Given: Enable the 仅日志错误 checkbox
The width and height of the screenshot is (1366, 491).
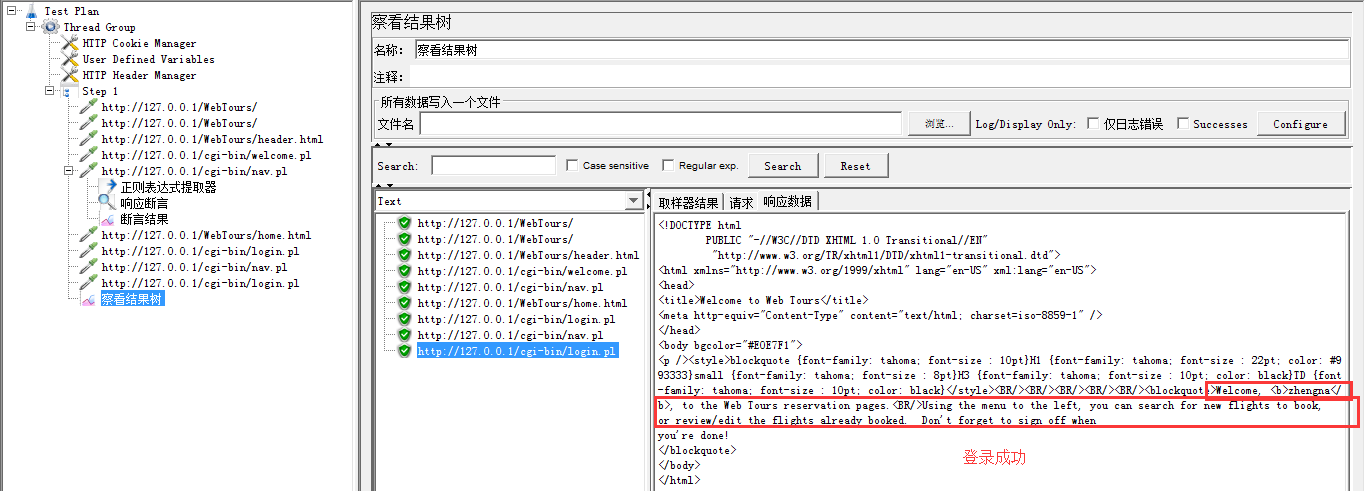Looking at the screenshot, I should pyautogui.click(x=1093, y=124).
